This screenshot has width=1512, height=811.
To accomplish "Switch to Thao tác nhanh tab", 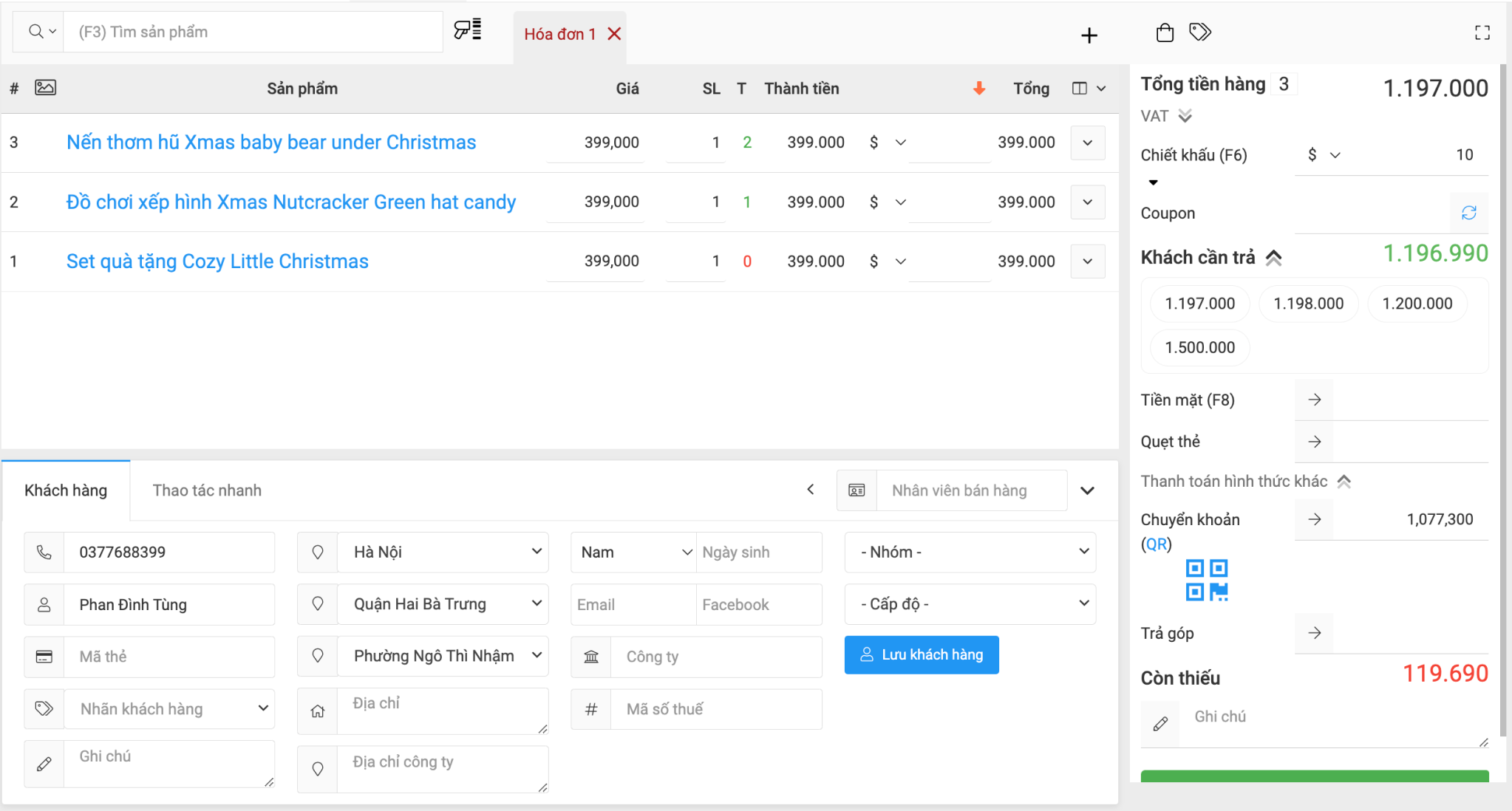I will [x=207, y=490].
